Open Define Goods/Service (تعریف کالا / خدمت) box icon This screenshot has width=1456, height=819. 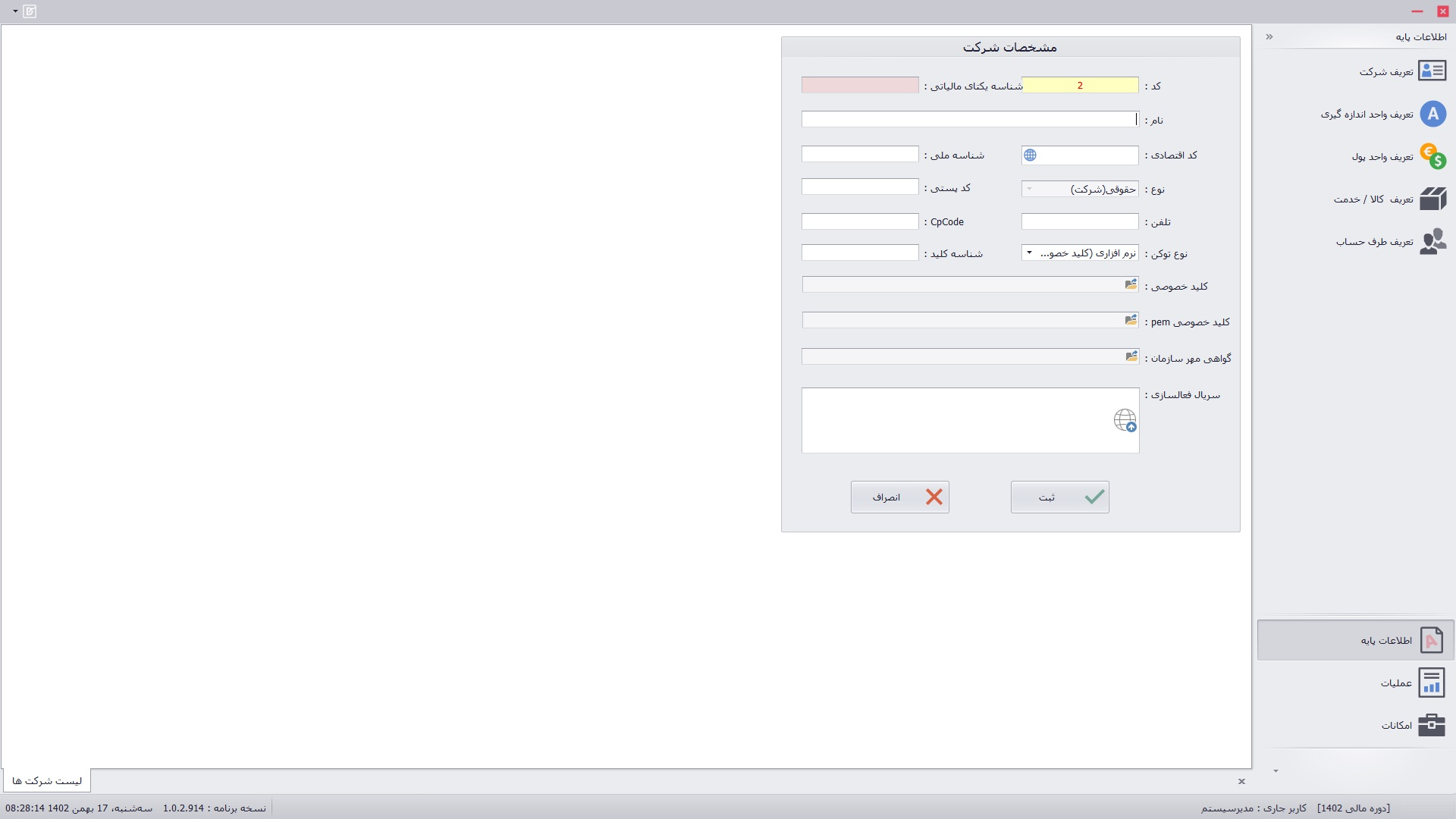point(1432,199)
